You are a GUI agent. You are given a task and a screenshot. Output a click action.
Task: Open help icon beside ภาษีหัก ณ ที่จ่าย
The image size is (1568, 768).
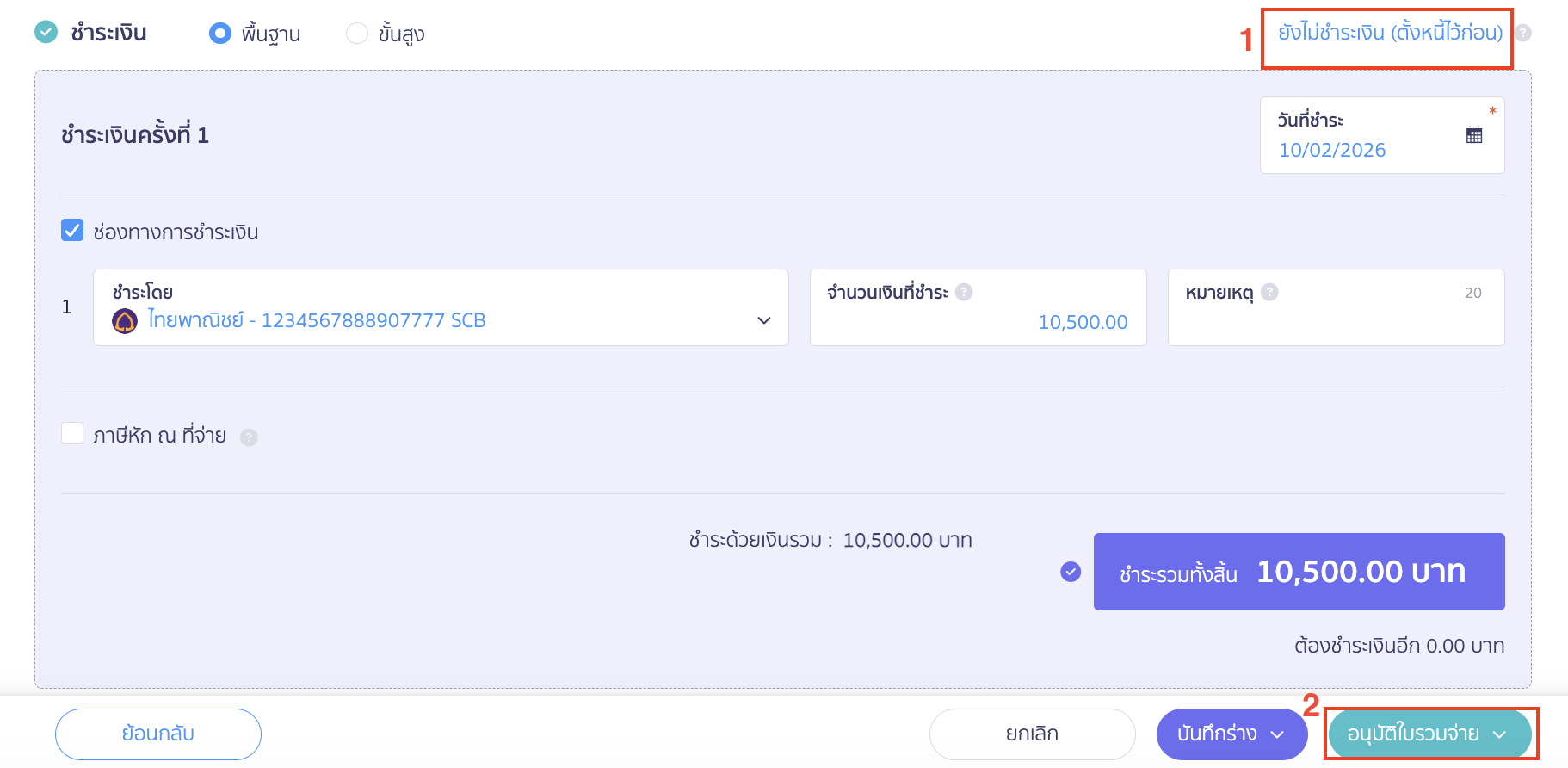point(249,437)
